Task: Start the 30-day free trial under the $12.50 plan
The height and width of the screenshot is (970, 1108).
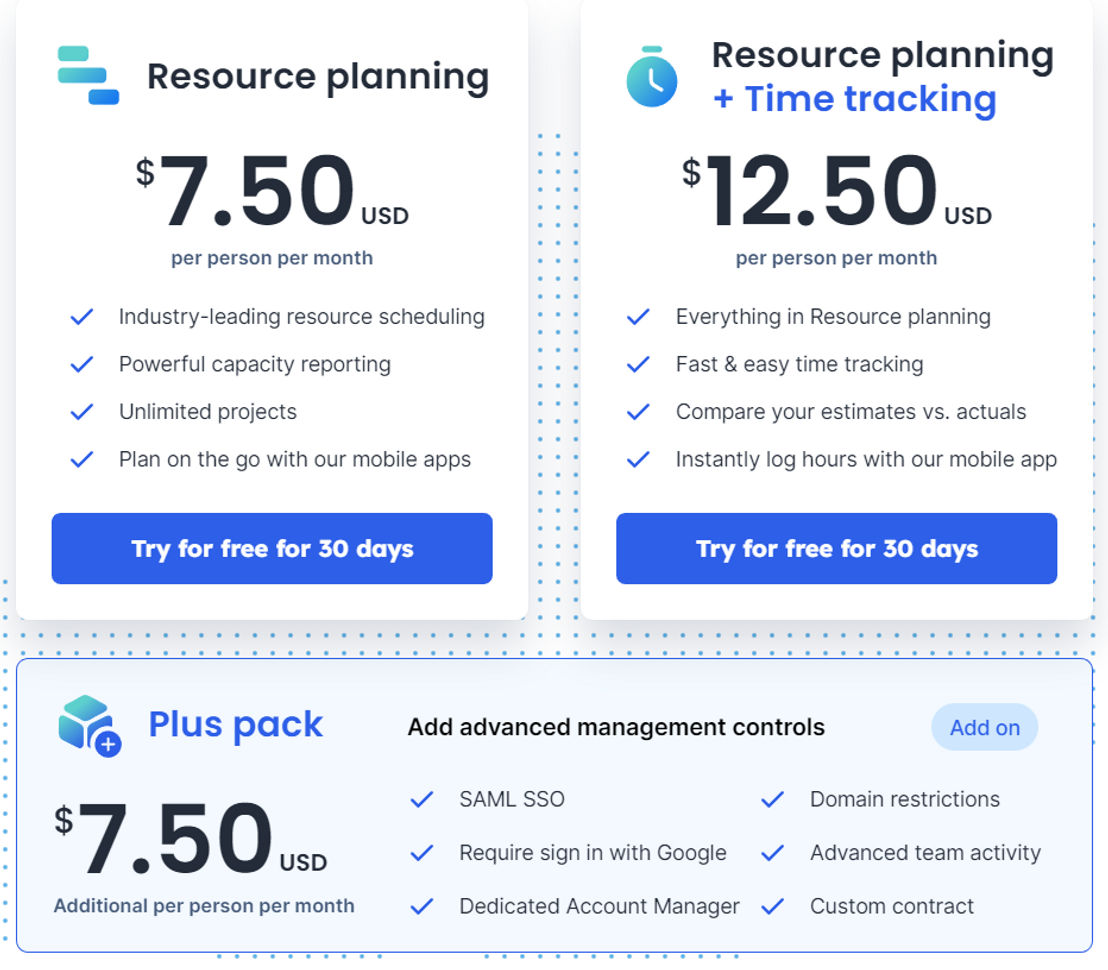Action: pyautogui.click(x=837, y=549)
